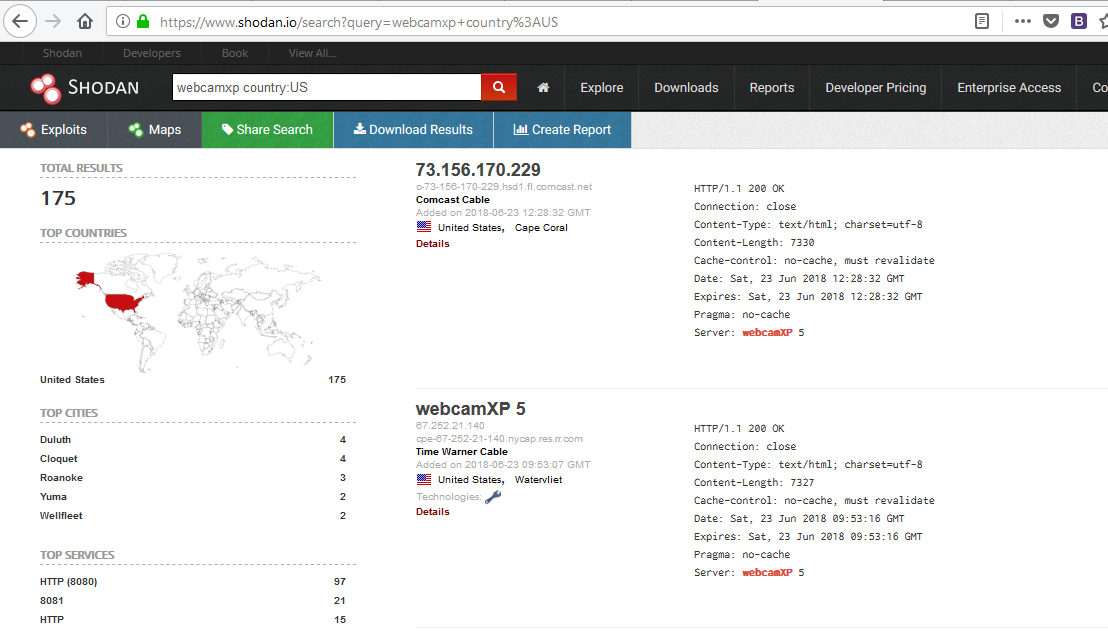Click the Watervliet city label
Viewport: 1108px width, 634px height.
pos(538,479)
